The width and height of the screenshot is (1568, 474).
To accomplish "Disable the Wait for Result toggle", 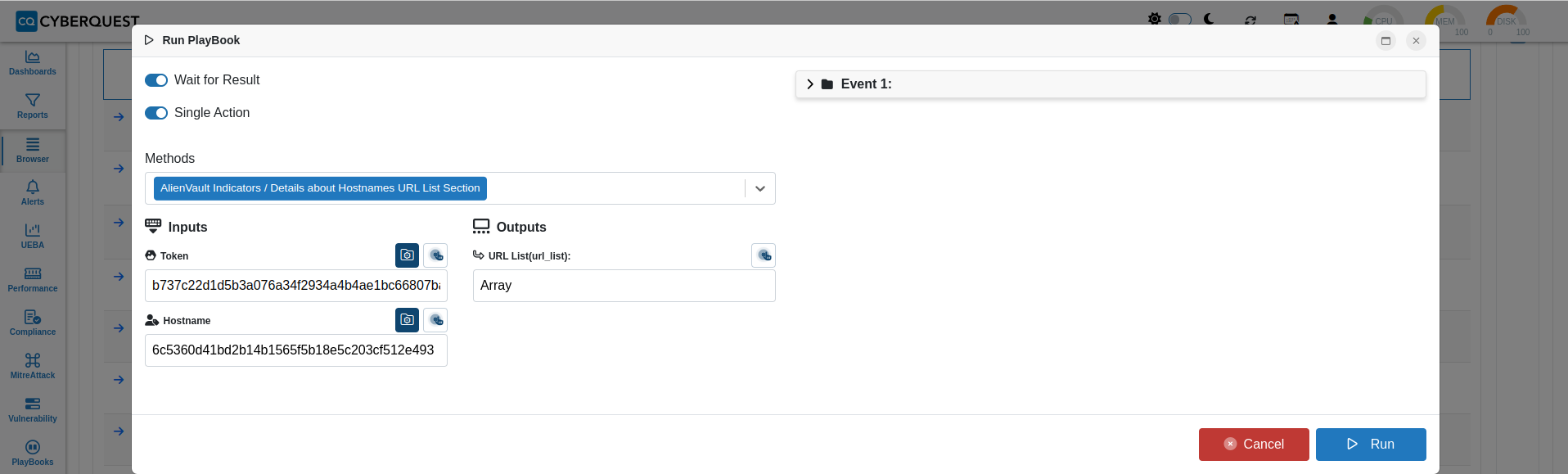I will click(156, 80).
